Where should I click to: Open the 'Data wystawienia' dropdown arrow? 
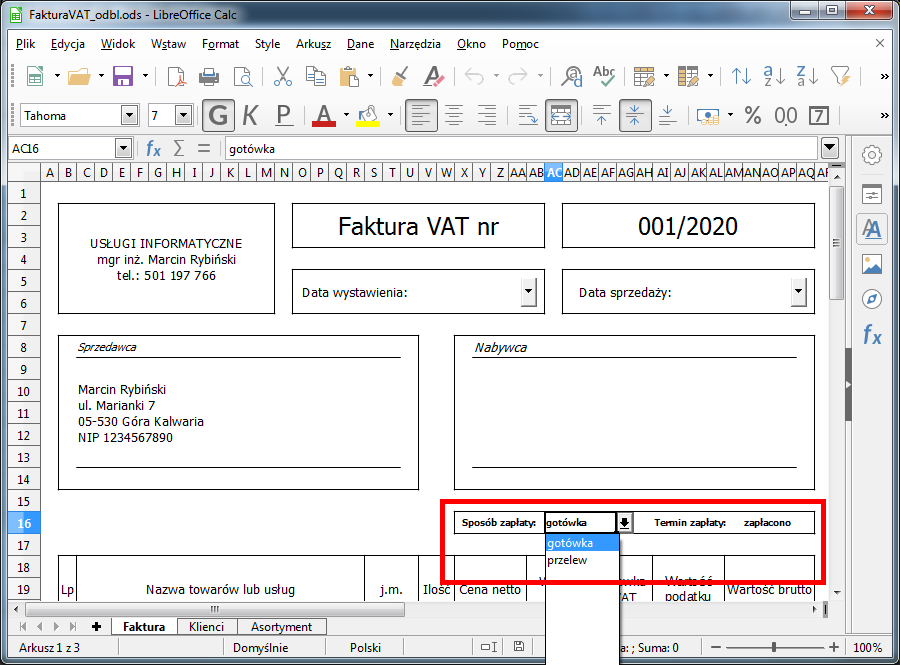point(529,292)
